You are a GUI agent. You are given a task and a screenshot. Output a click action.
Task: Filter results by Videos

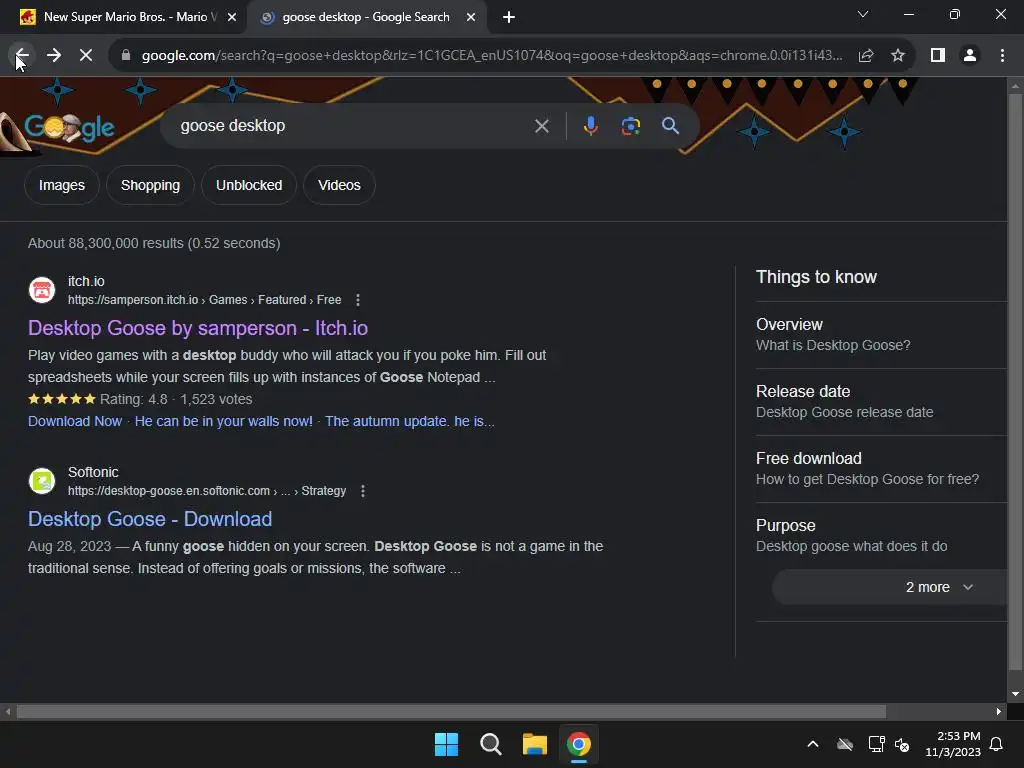pyautogui.click(x=339, y=185)
